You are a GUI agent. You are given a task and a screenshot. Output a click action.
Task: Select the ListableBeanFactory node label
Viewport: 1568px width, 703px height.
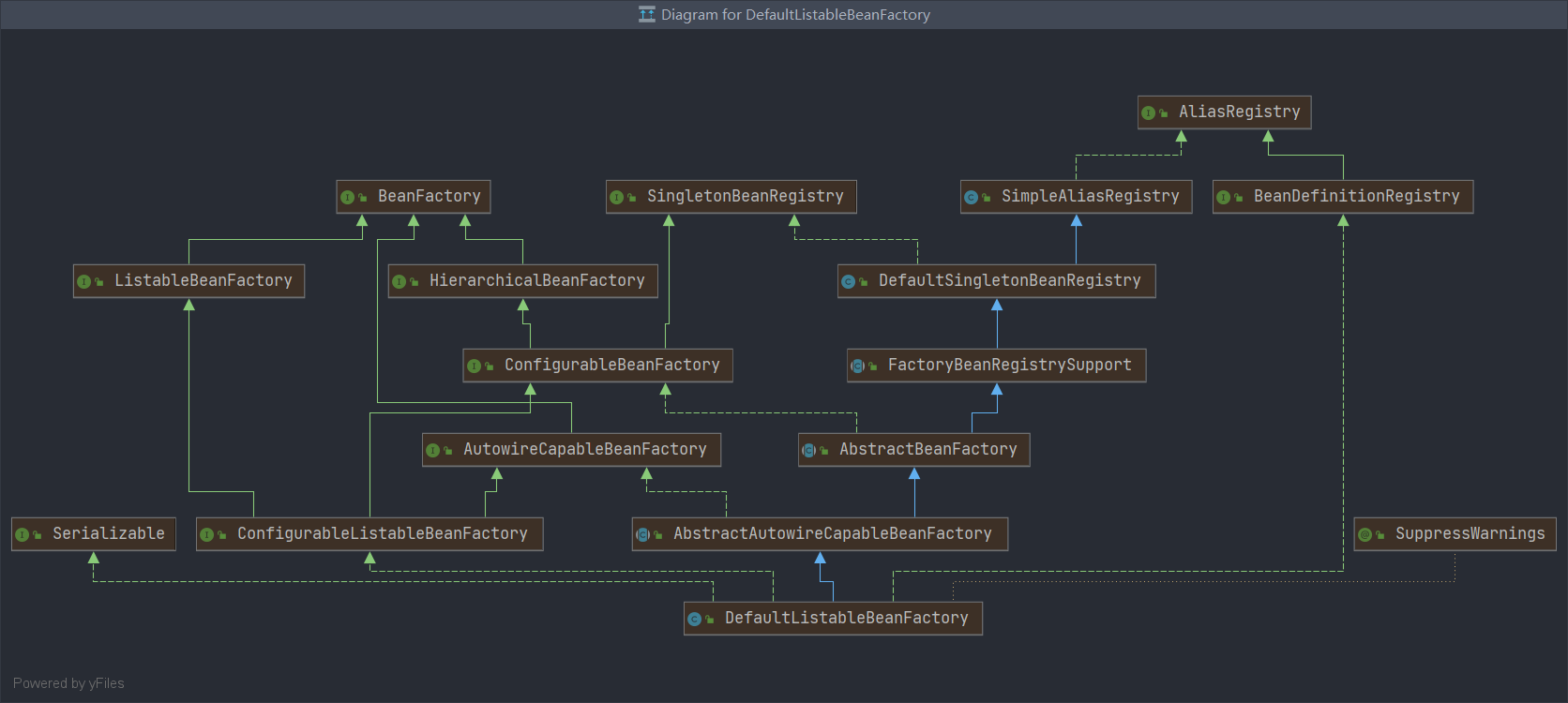pyautogui.click(x=203, y=280)
